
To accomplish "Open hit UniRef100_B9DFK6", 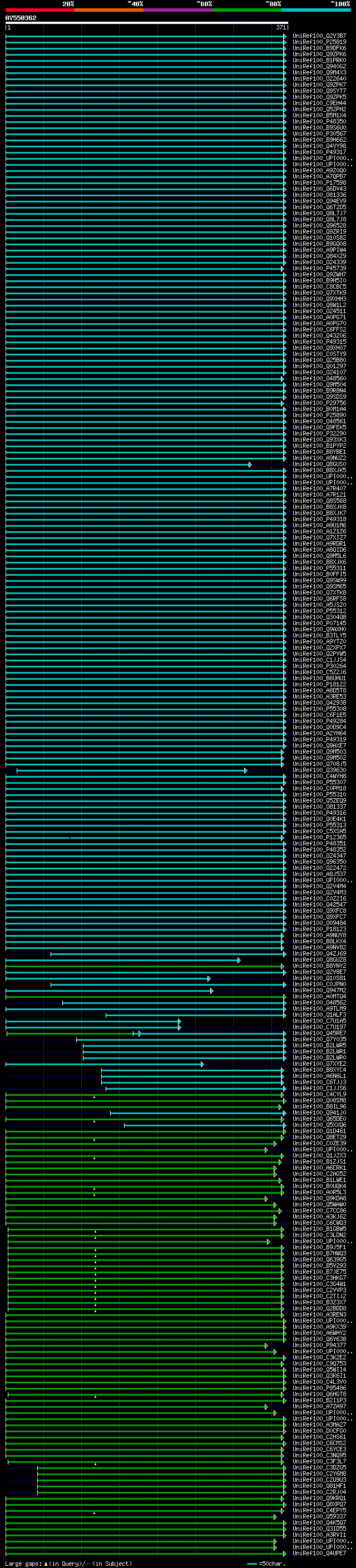I will tap(319, 48).
